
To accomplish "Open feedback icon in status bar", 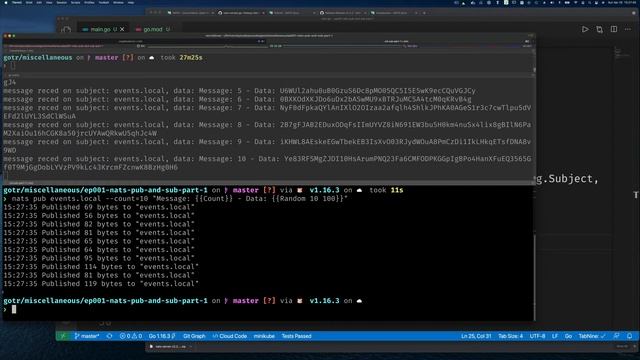I will [616, 336].
